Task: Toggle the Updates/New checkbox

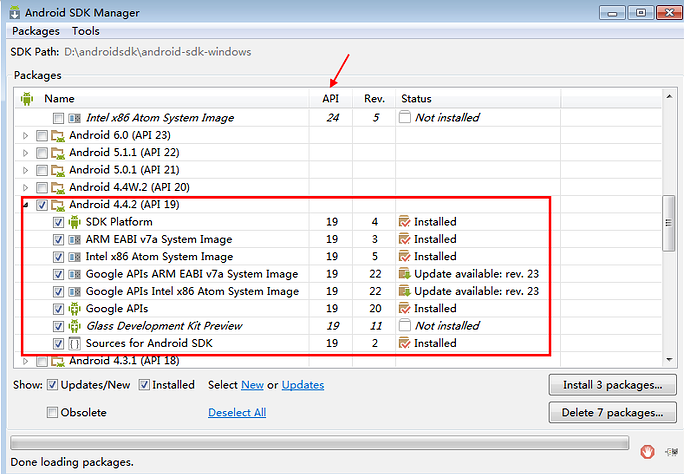Action: 52,385
